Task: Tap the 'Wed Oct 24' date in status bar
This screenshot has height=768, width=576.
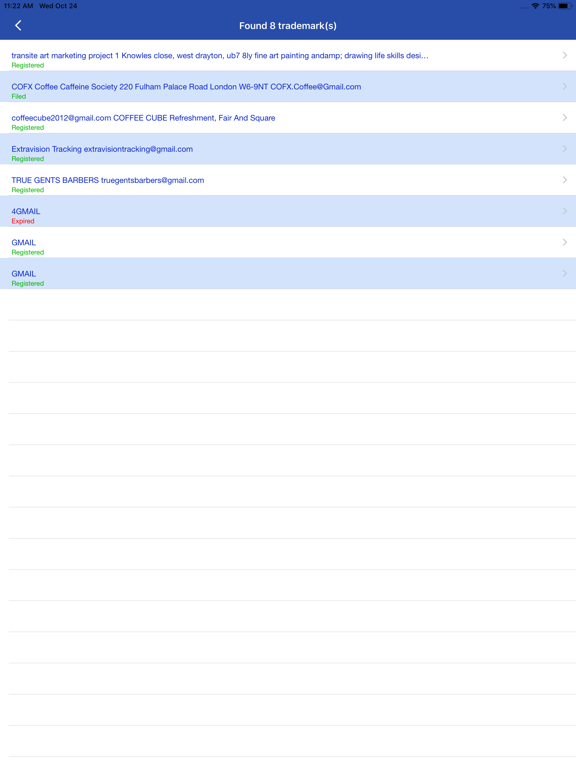Action: 58,6
